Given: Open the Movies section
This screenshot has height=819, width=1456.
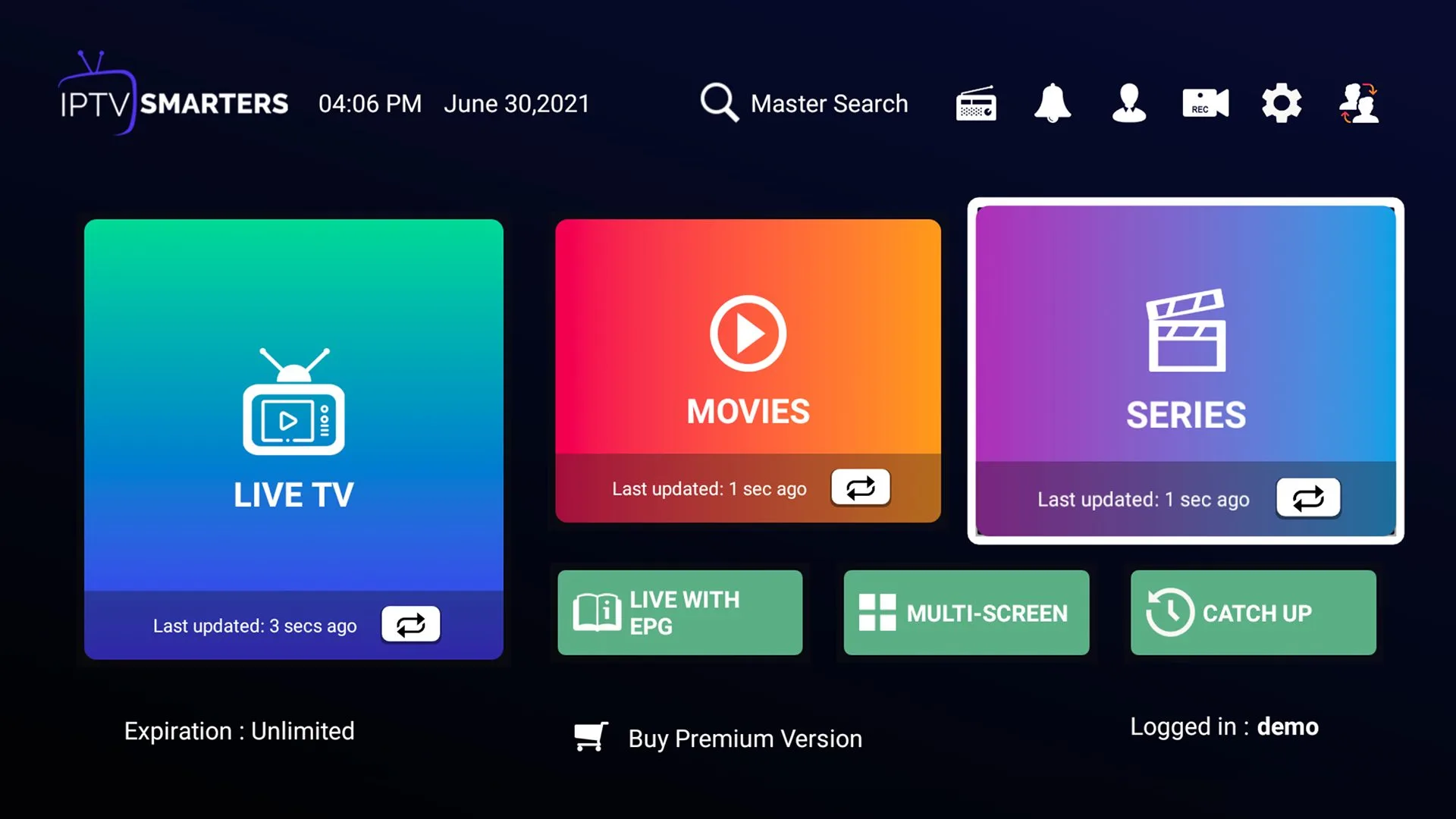Looking at the screenshot, I should [748, 370].
